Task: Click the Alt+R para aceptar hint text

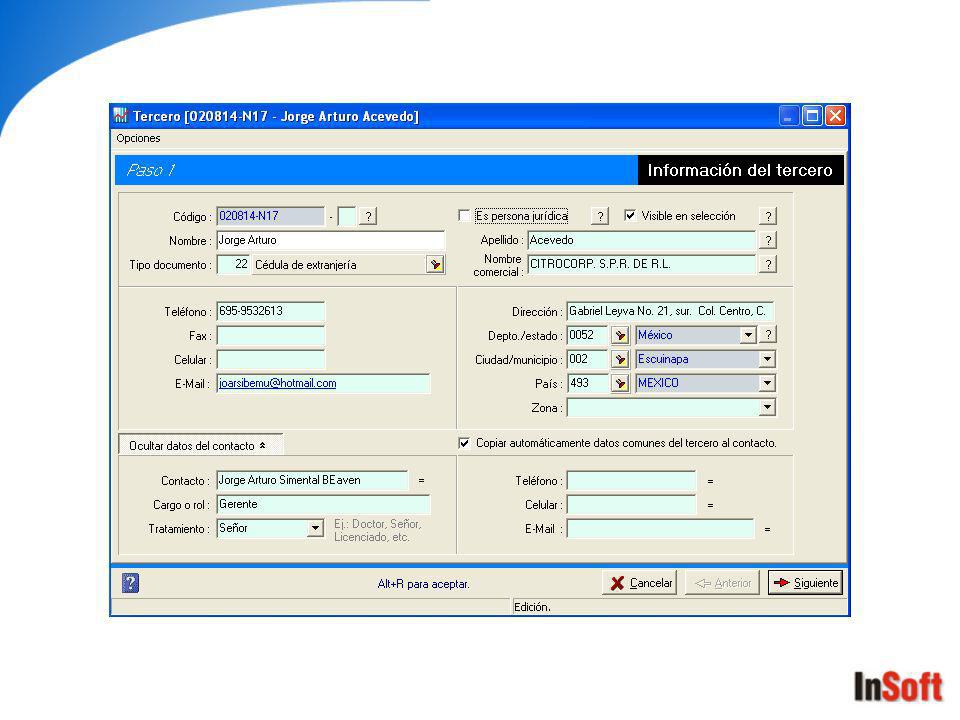Action: (x=423, y=584)
